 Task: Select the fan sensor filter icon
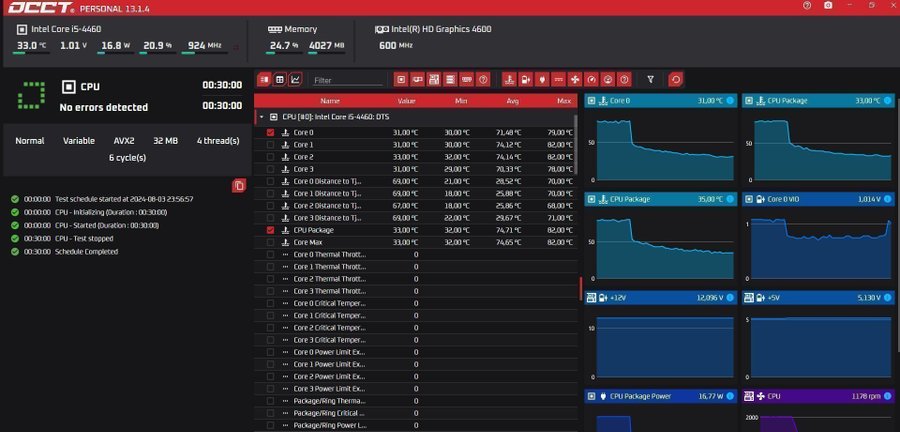(x=575, y=79)
